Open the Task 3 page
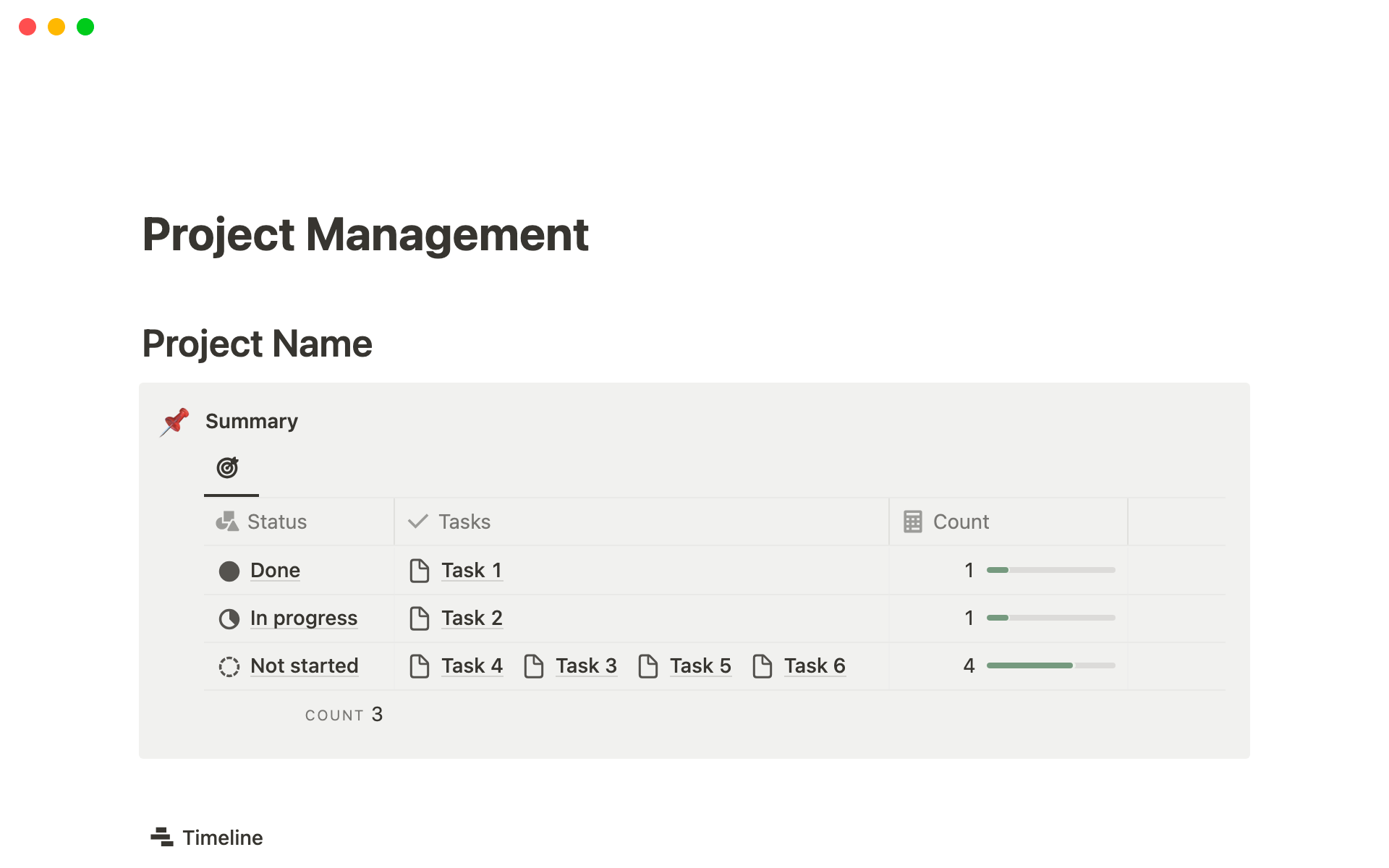Image resolution: width=1389 pixels, height=868 pixels. [586, 665]
